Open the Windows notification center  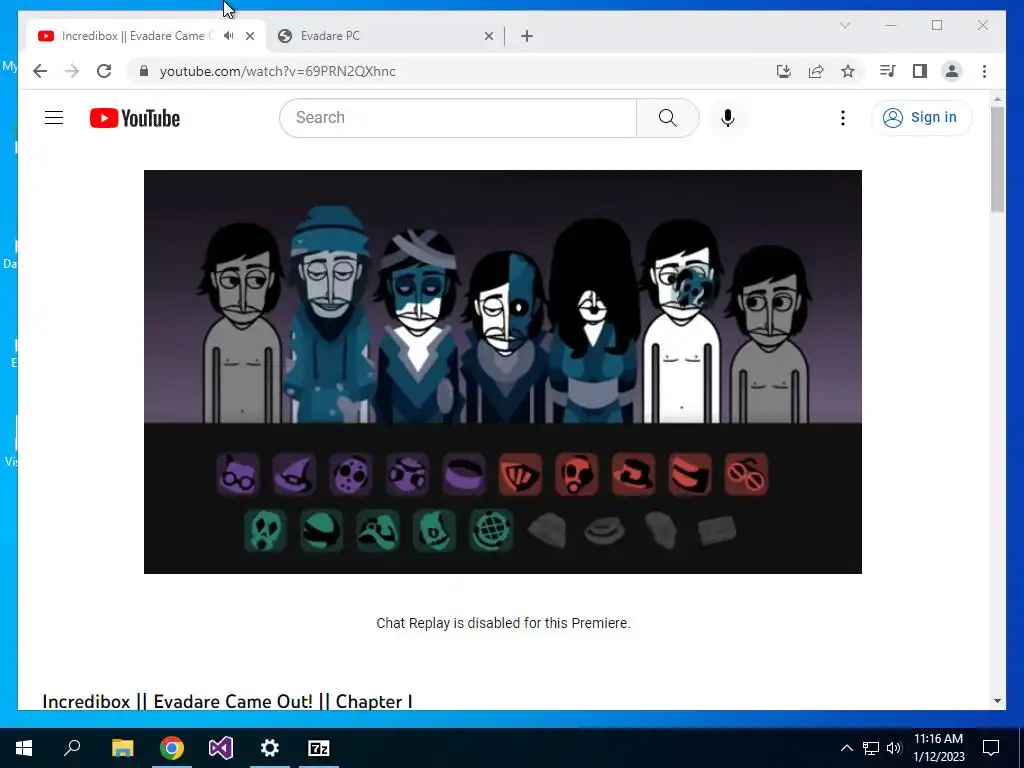click(x=991, y=748)
